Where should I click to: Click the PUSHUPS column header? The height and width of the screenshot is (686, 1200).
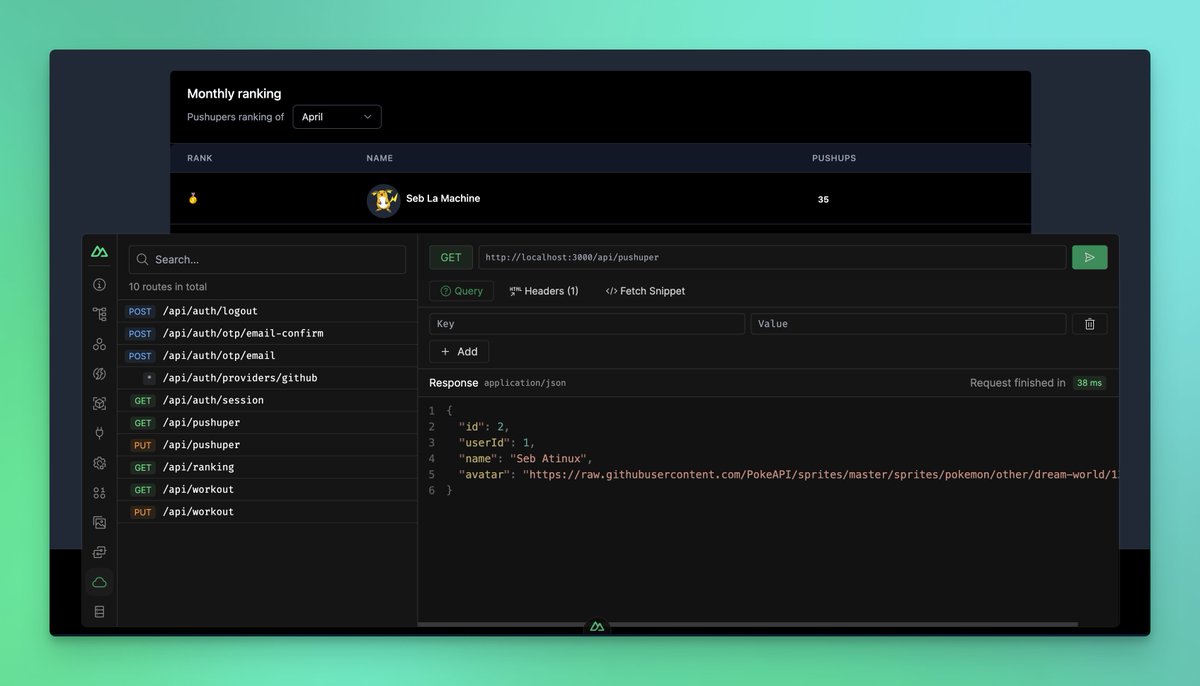(x=834, y=158)
